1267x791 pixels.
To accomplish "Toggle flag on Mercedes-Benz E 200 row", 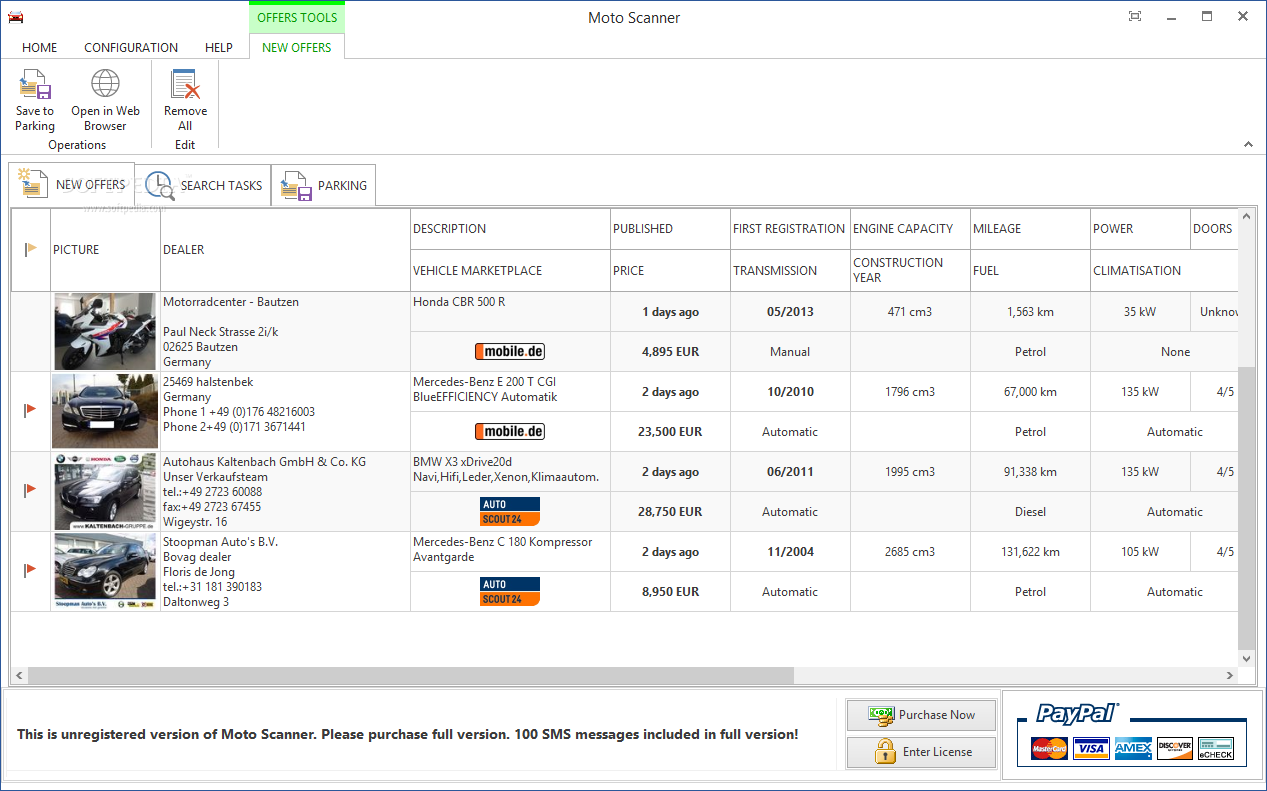I will (31, 409).
